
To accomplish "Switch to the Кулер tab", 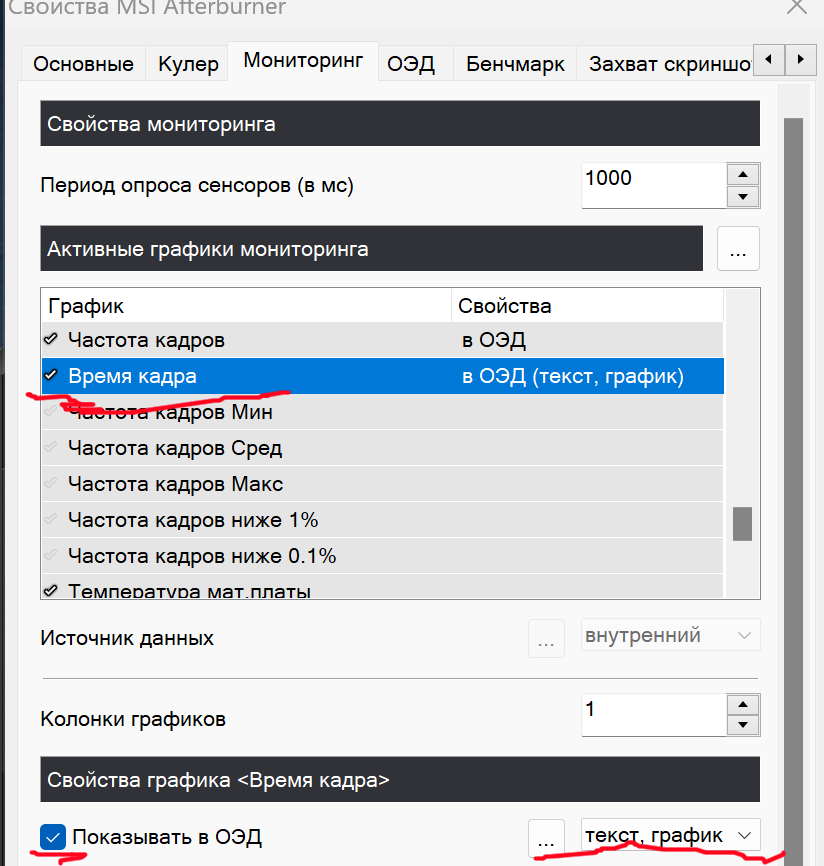I will tap(188, 64).
